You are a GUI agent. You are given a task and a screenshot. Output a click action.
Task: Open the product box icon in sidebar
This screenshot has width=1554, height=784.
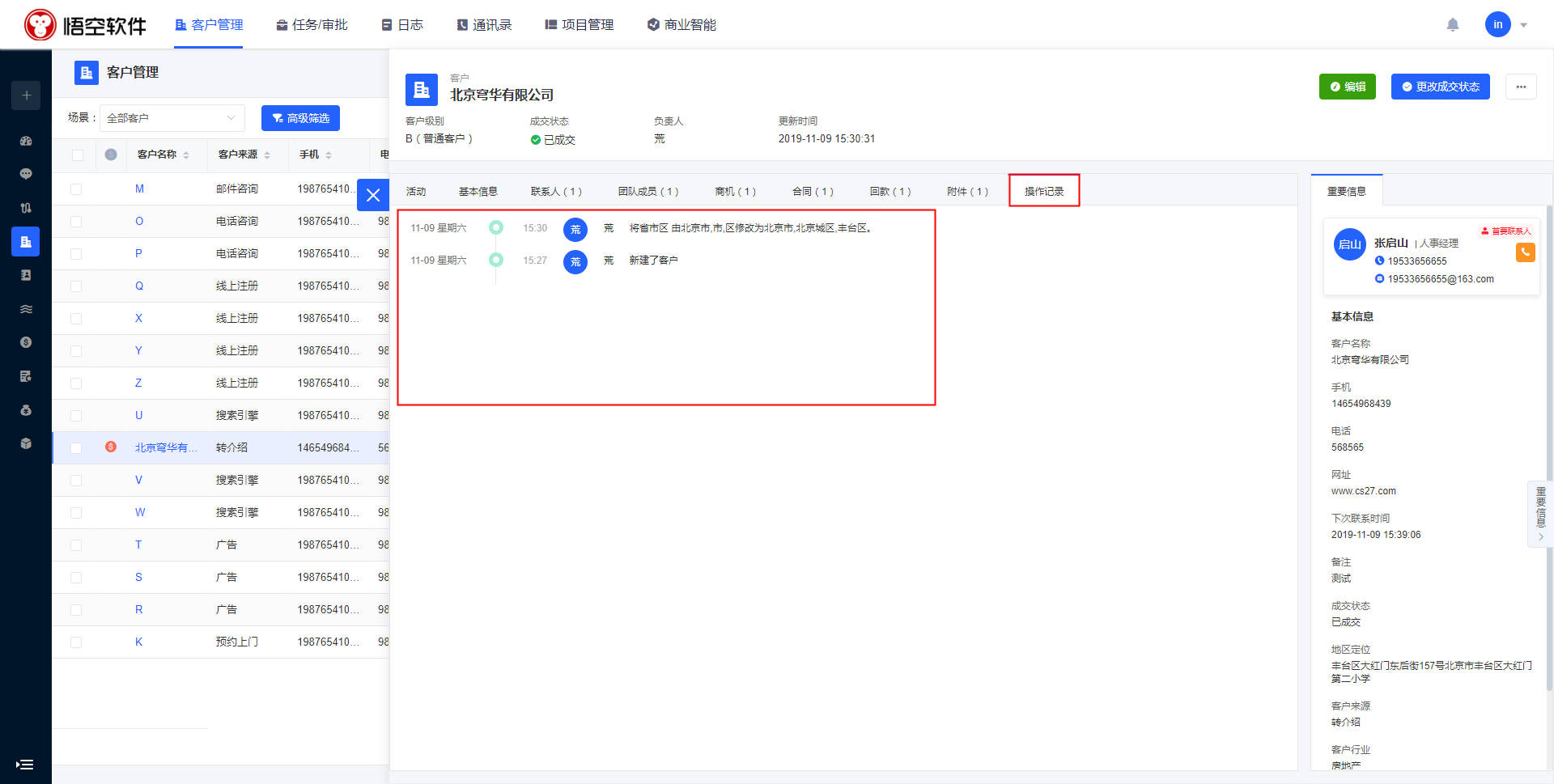26,443
